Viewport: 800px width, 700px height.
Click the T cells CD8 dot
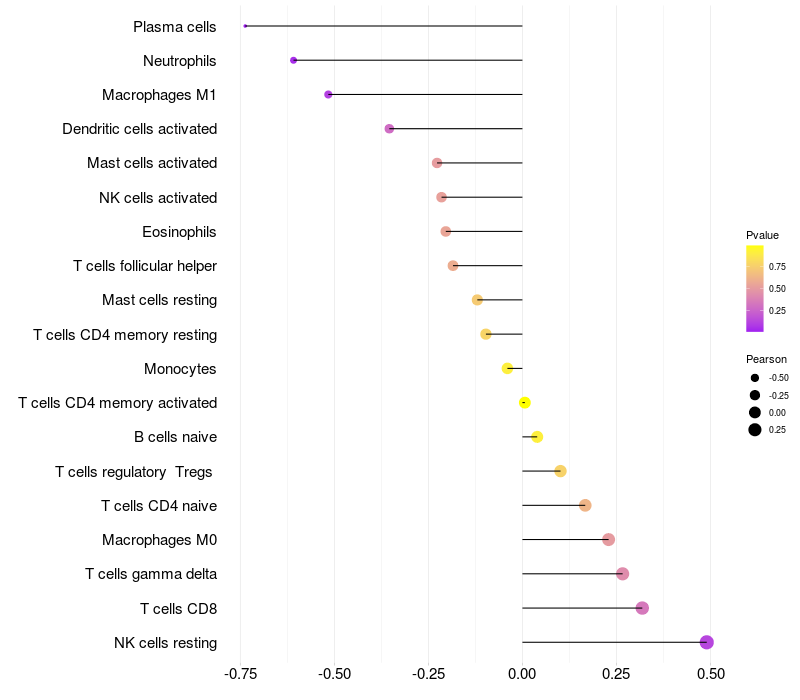pyautogui.click(x=642, y=608)
